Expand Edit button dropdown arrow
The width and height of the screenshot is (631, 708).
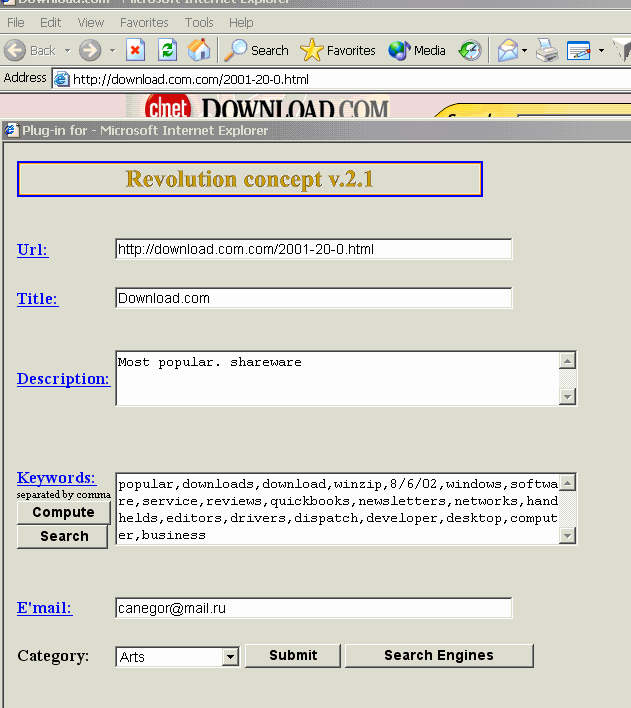[x=601, y=51]
